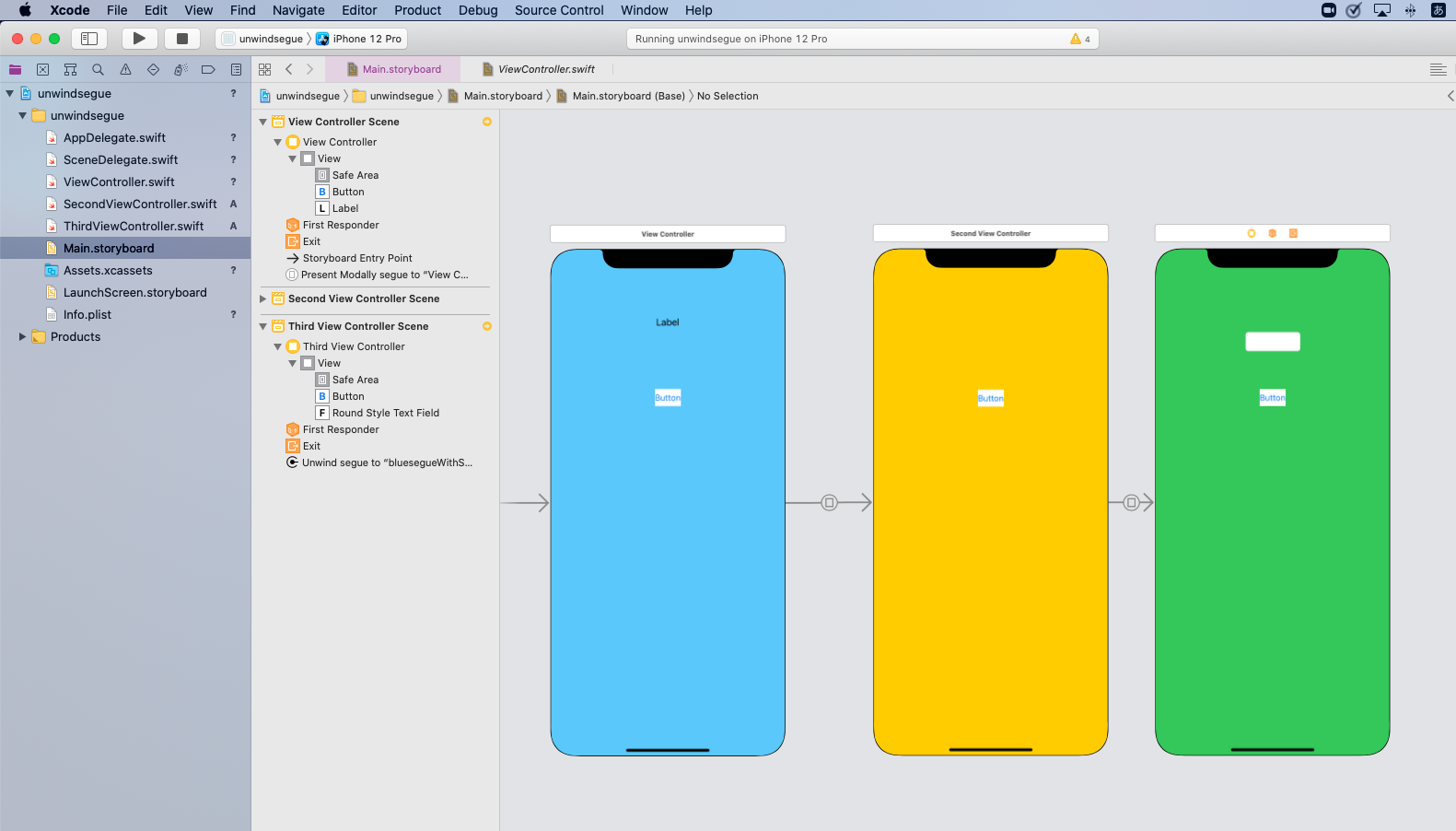This screenshot has width=1456, height=831.
Task: Open the Editor menu
Action: [x=359, y=10]
